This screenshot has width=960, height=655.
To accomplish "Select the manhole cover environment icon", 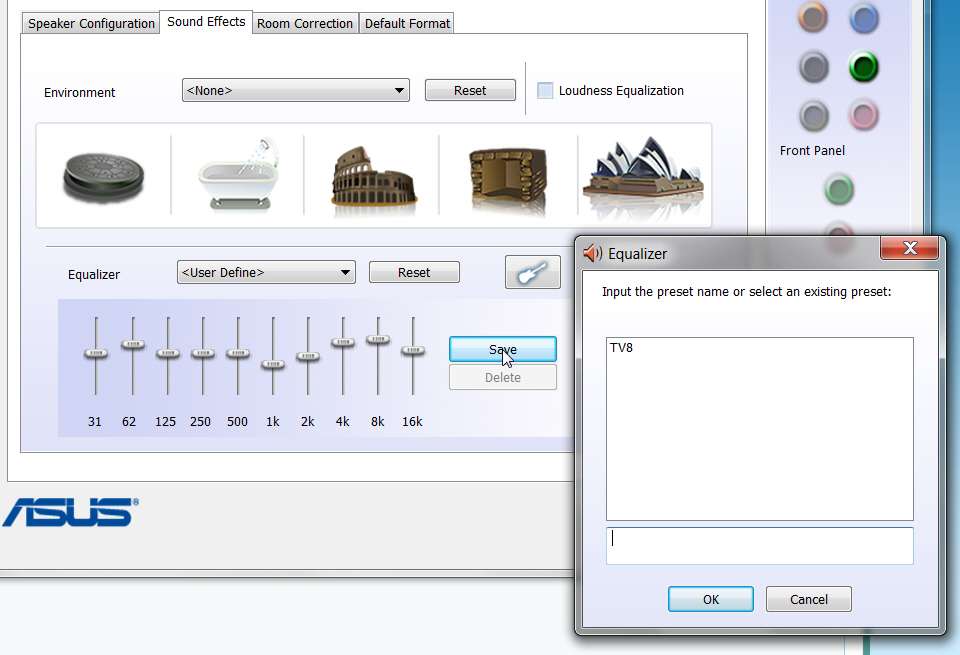I will pos(103,177).
